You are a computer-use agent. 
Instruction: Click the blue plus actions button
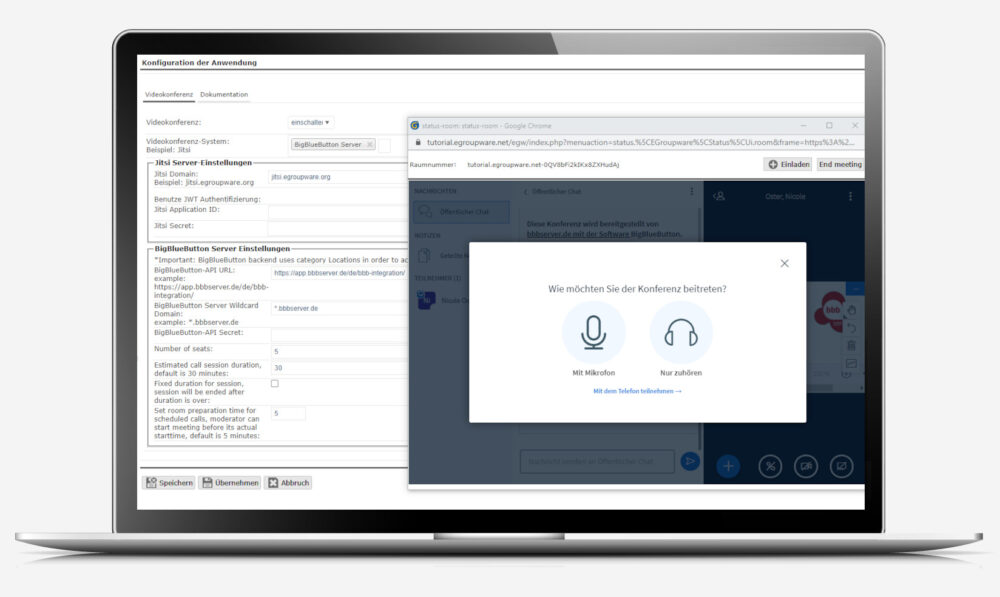pyautogui.click(x=728, y=464)
